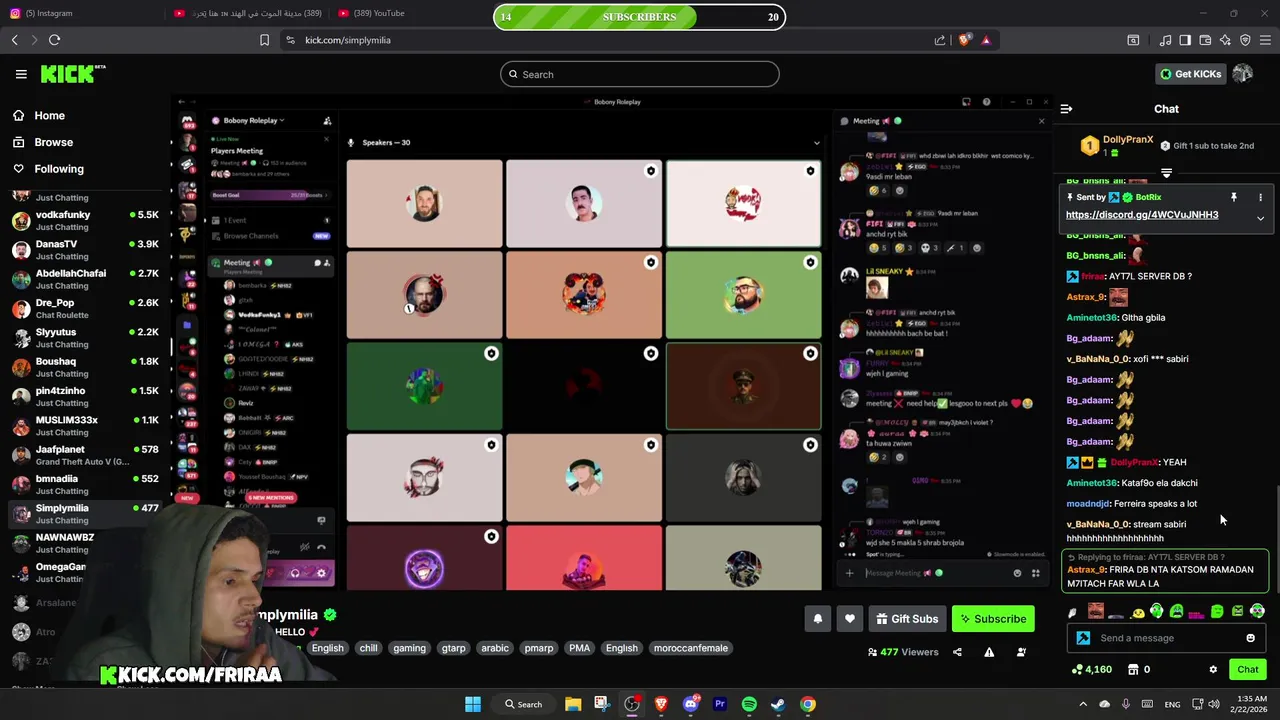Open vodkafunky channel in sidebar
Viewport: 1280px width, 720px height.
(x=85, y=220)
